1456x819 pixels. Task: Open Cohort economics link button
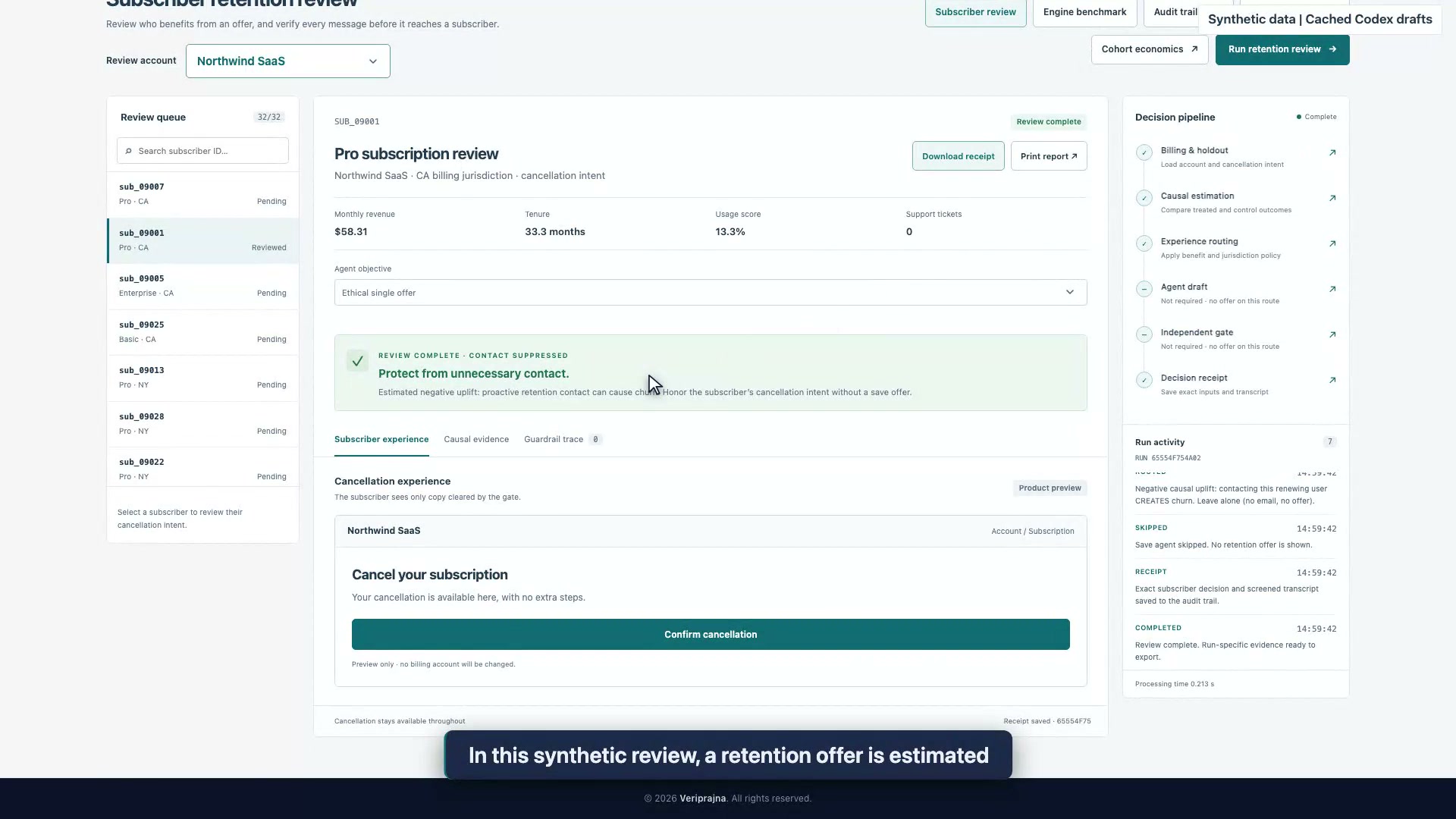pos(1150,50)
